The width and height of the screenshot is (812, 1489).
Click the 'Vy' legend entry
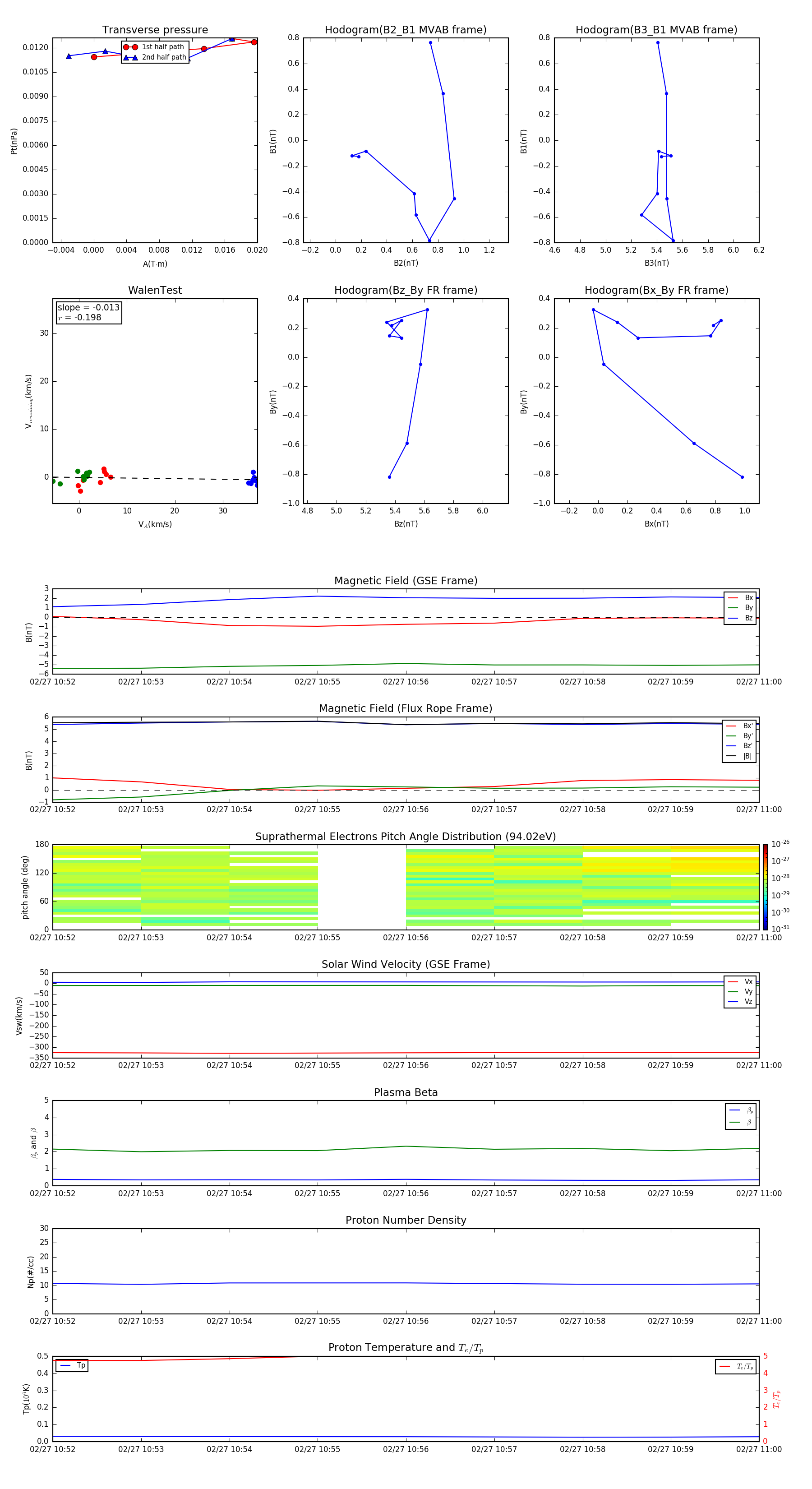740,992
